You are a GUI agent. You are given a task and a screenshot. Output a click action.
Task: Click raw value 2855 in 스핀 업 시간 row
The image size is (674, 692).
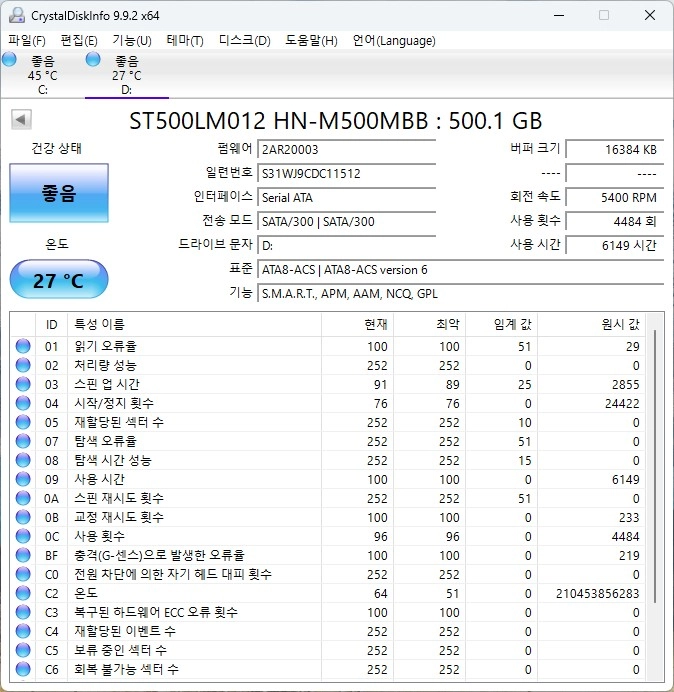(625, 384)
